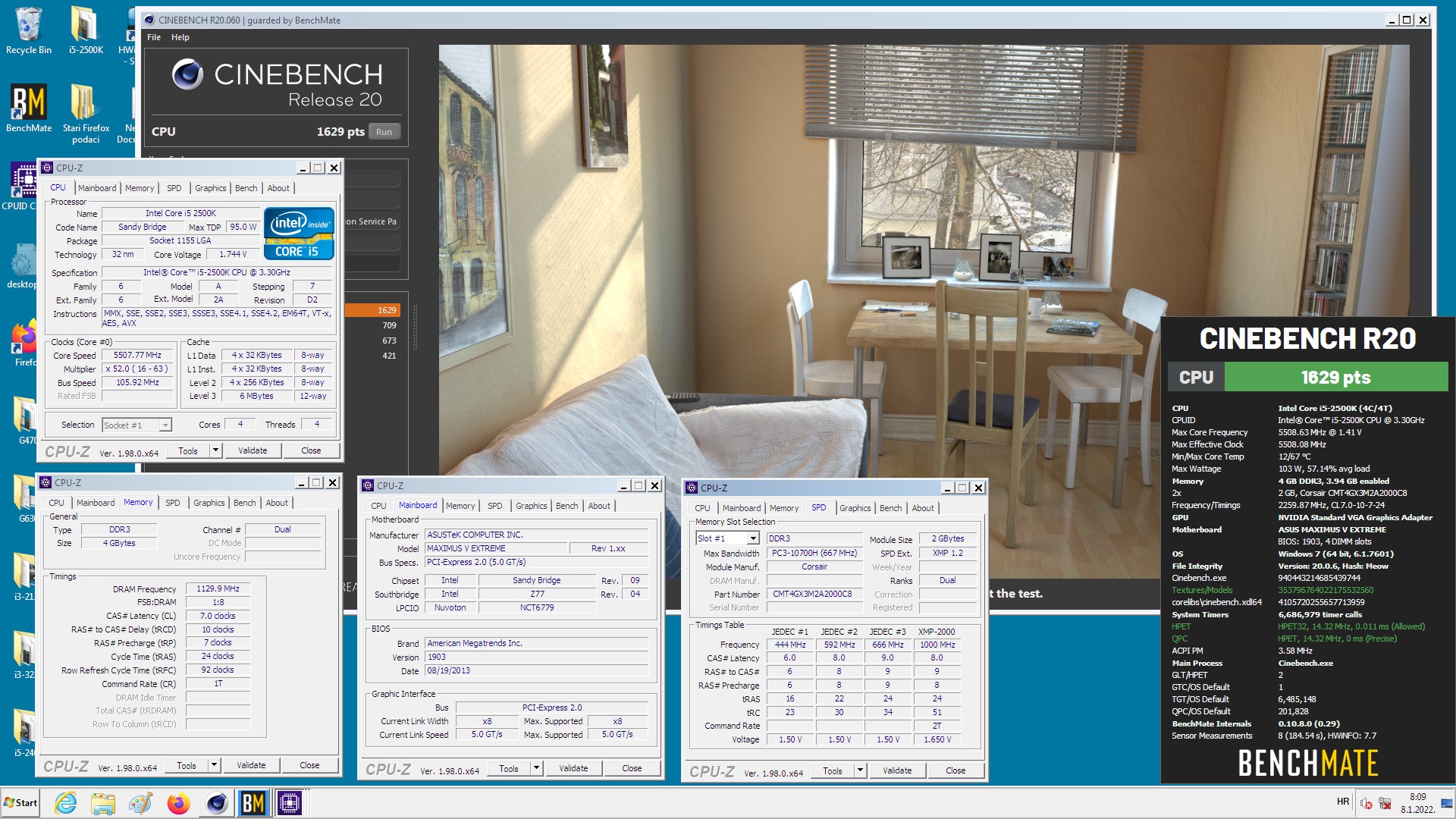Screen dimensions: 1456x819
Task: Click the Intel Core i5 badge
Action: pyautogui.click(x=299, y=234)
